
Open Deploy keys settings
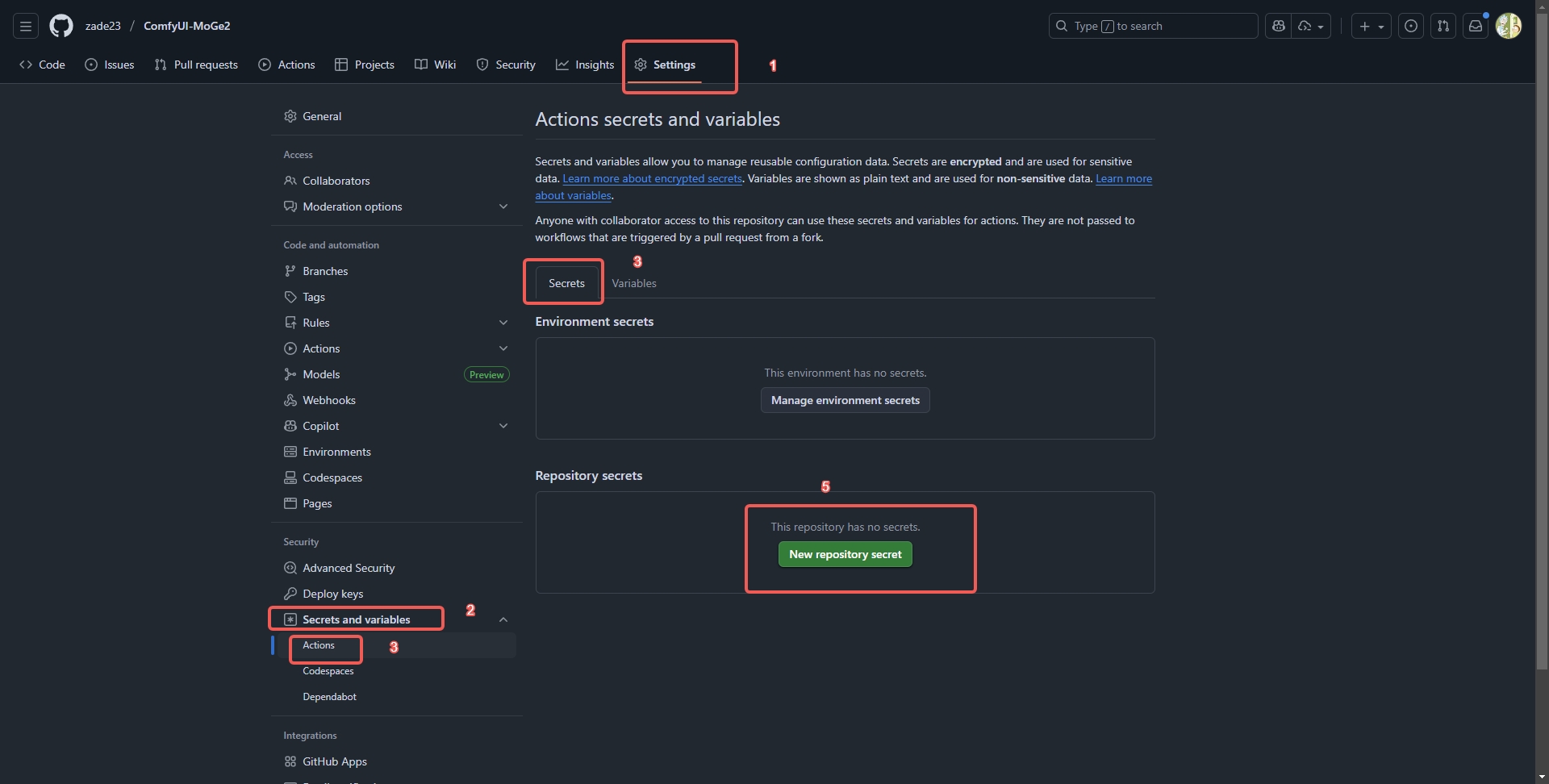397,594
